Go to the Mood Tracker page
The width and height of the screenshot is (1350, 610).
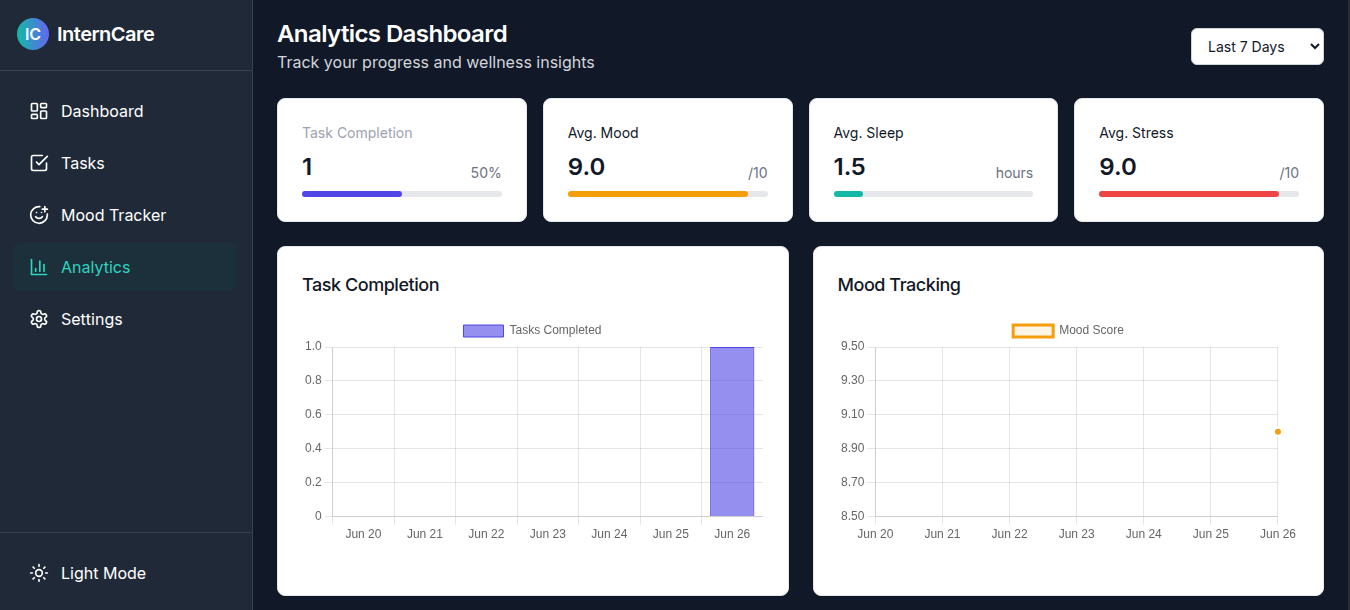click(x=113, y=215)
